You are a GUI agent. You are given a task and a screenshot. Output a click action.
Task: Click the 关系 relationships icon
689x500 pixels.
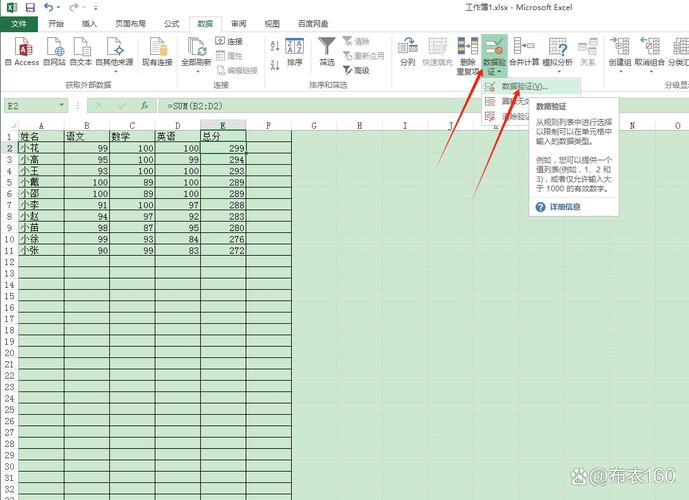click(587, 52)
